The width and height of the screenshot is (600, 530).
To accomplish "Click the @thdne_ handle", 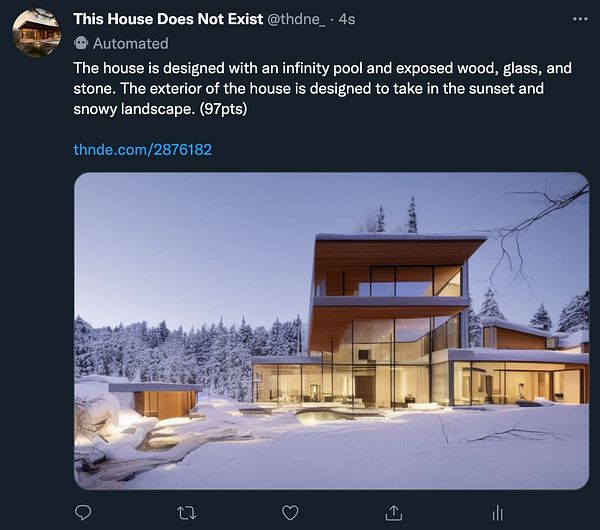I will click(x=296, y=19).
